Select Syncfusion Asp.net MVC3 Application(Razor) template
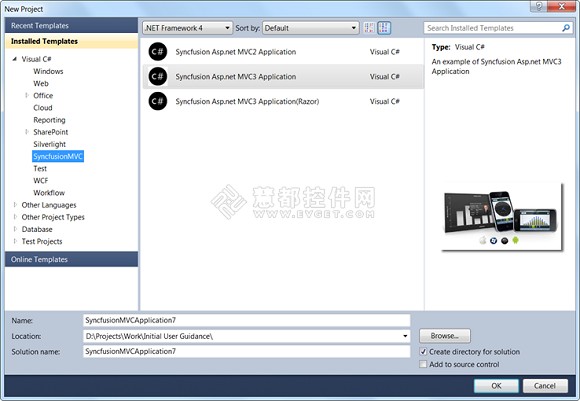Viewport: 580px width, 401px height. pyautogui.click(x=283, y=101)
